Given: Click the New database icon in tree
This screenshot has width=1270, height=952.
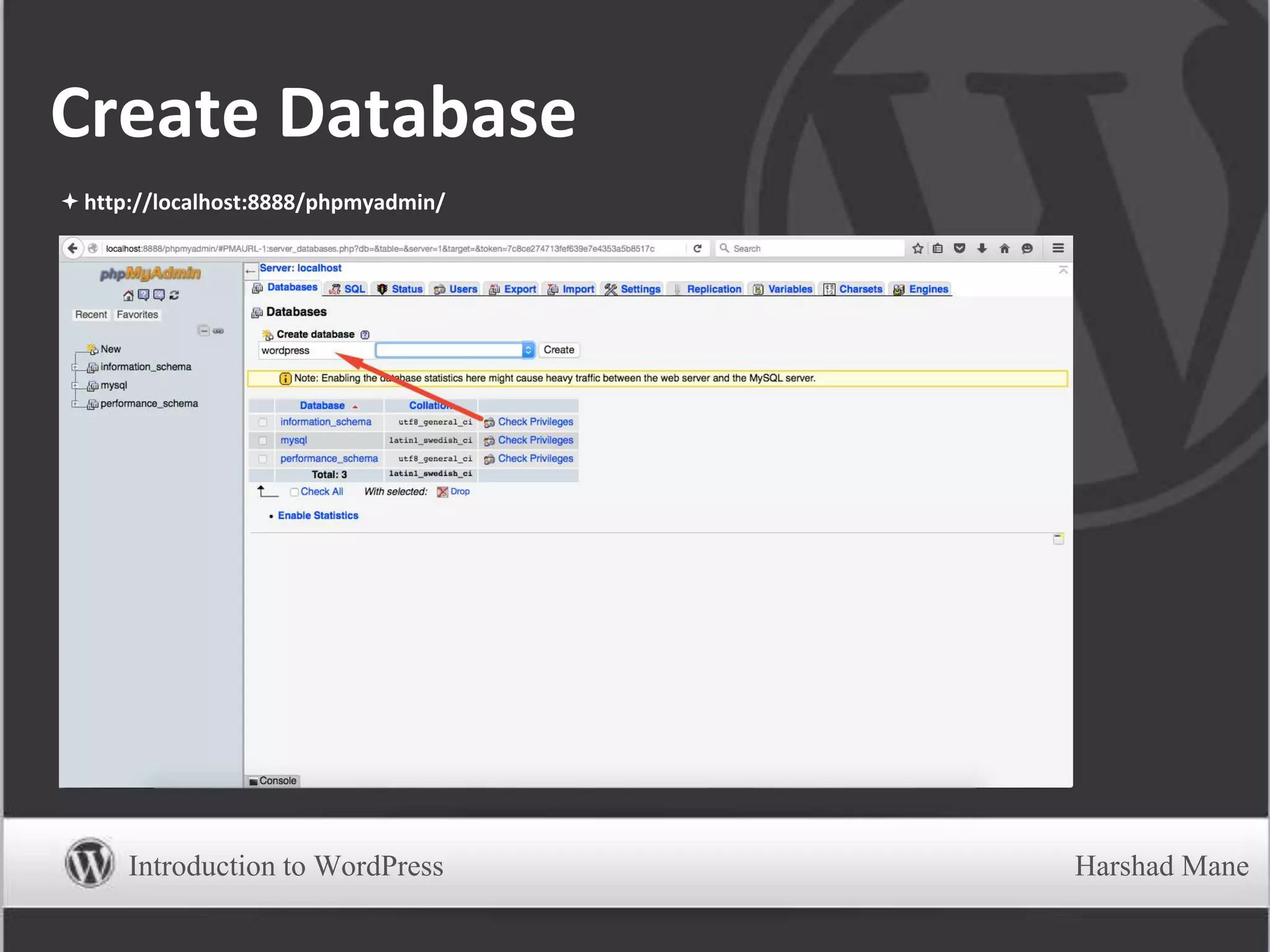Looking at the screenshot, I should click(92, 349).
